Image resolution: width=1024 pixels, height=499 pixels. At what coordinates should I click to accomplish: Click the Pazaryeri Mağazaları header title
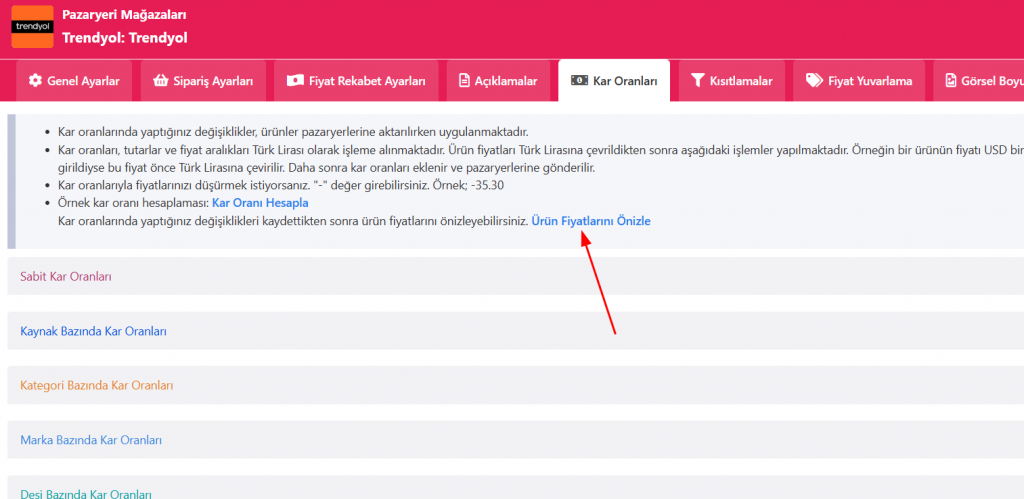pos(124,15)
